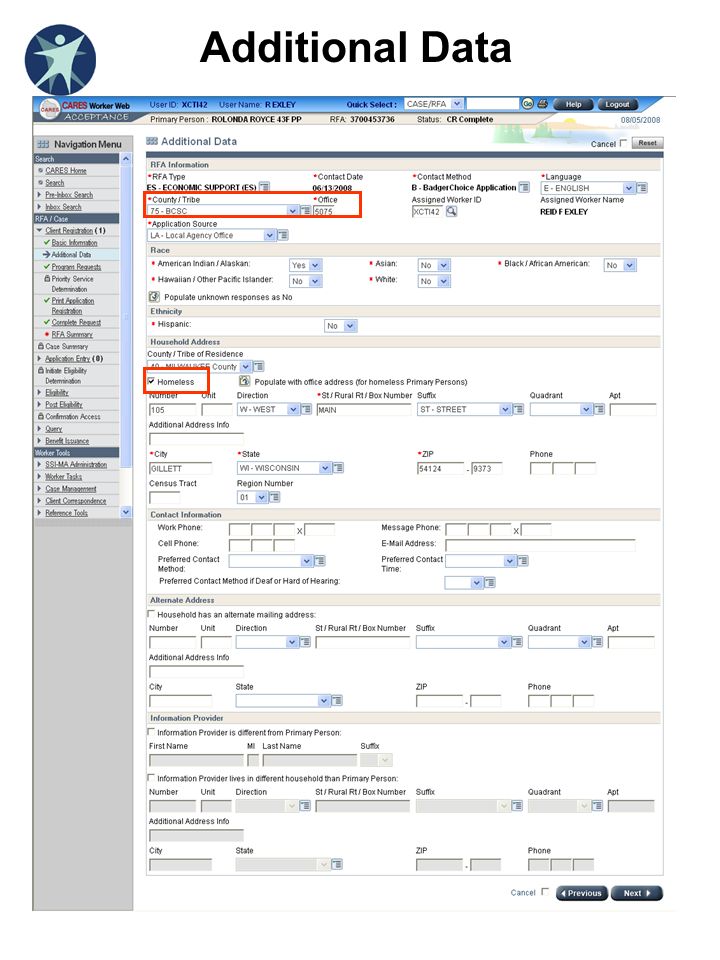Screen dimensions: 720x960
Task: Open the WI - WISCONSIN state dropdown
Action: pyautogui.click(x=284, y=468)
